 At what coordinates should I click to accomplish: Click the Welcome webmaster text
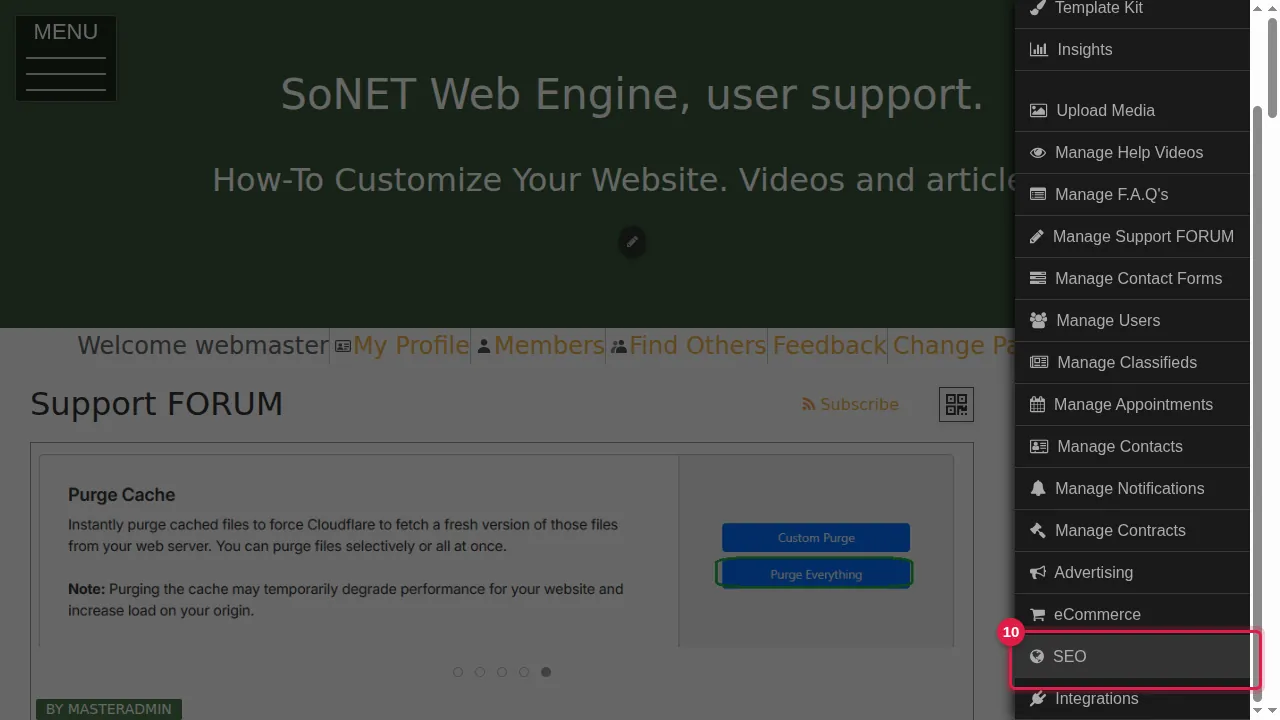pyautogui.click(x=204, y=346)
